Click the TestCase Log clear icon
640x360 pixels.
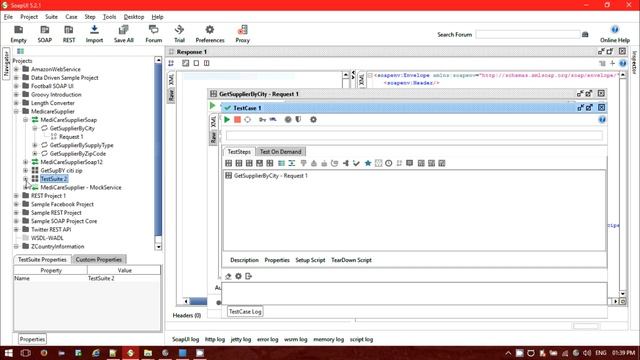[228, 276]
